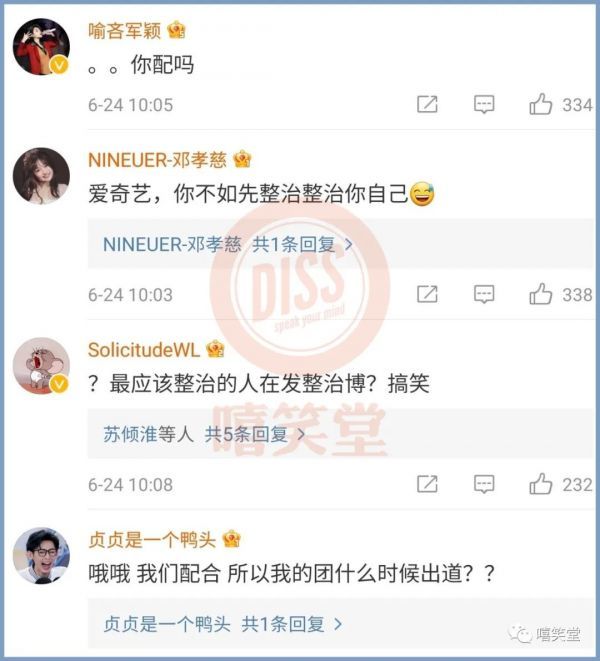Reply to the comment posted at 6-24 10:05
This screenshot has width=600, height=661.
coord(484,104)
